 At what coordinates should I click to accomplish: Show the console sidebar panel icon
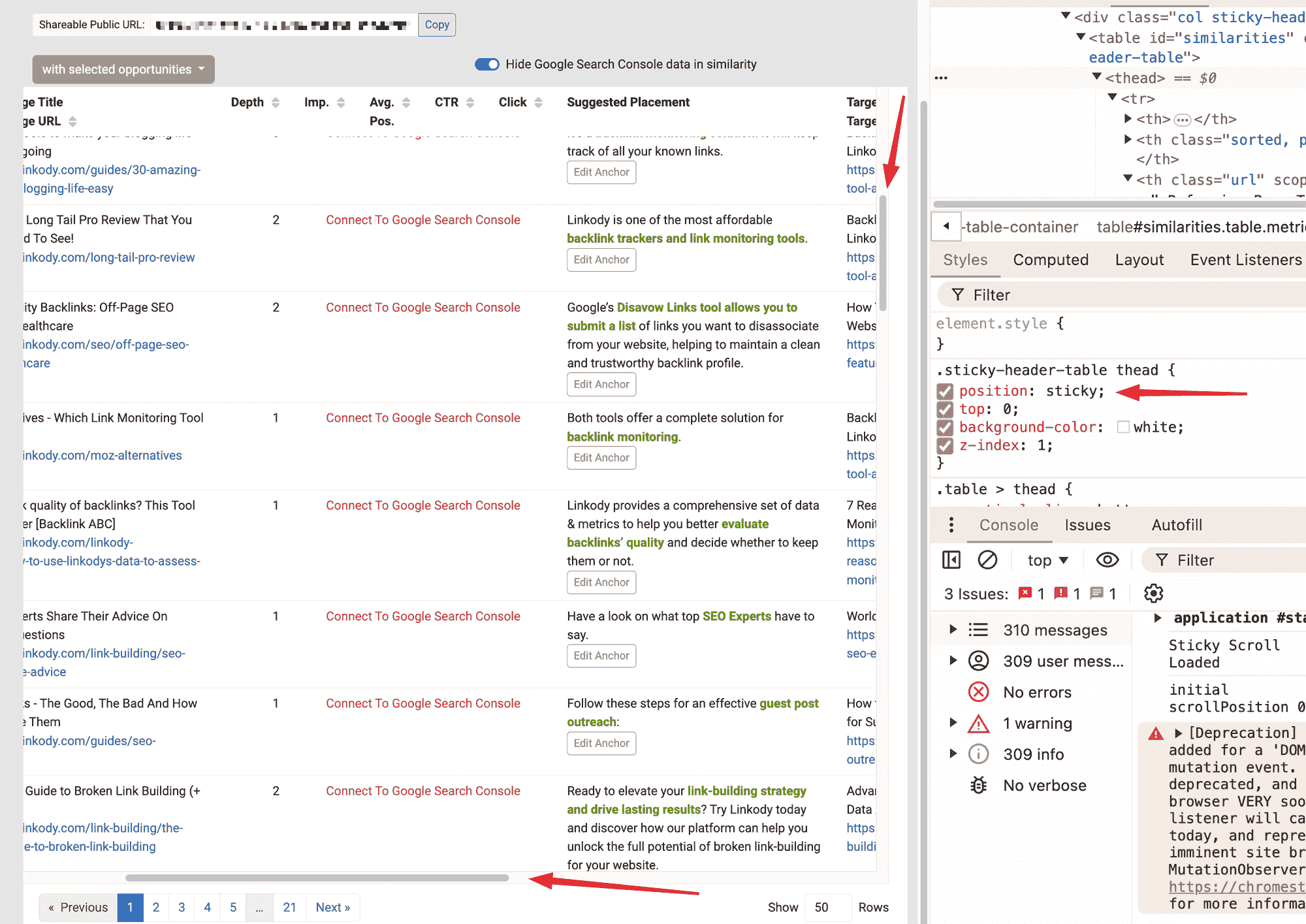point(951,560)
